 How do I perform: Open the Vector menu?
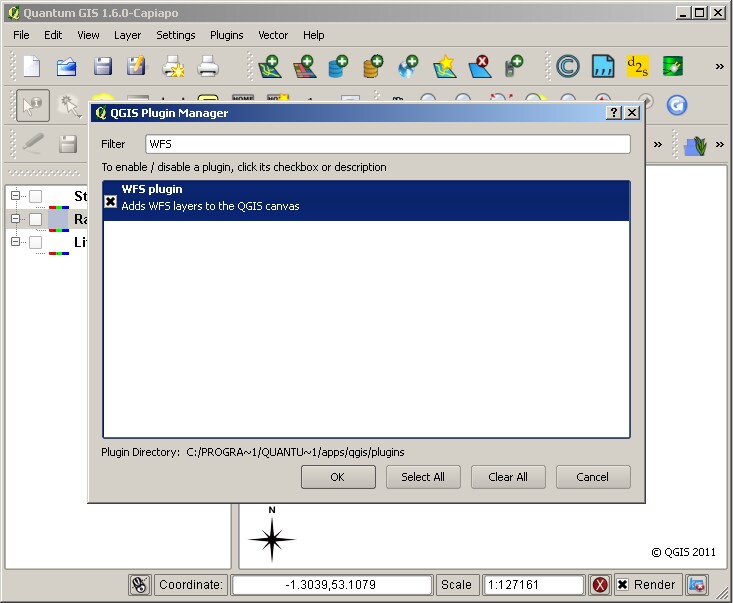tap(273, 35)
